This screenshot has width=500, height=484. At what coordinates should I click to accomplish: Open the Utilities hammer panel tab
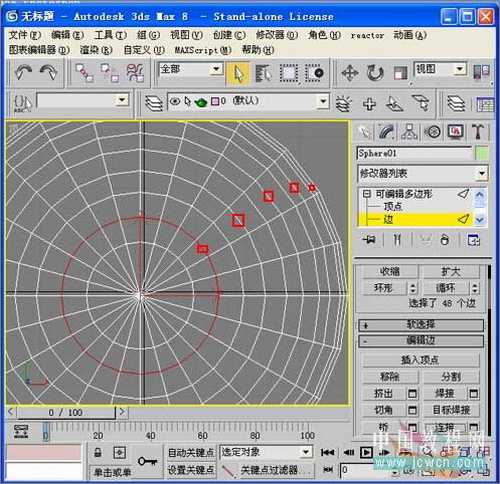478,132
